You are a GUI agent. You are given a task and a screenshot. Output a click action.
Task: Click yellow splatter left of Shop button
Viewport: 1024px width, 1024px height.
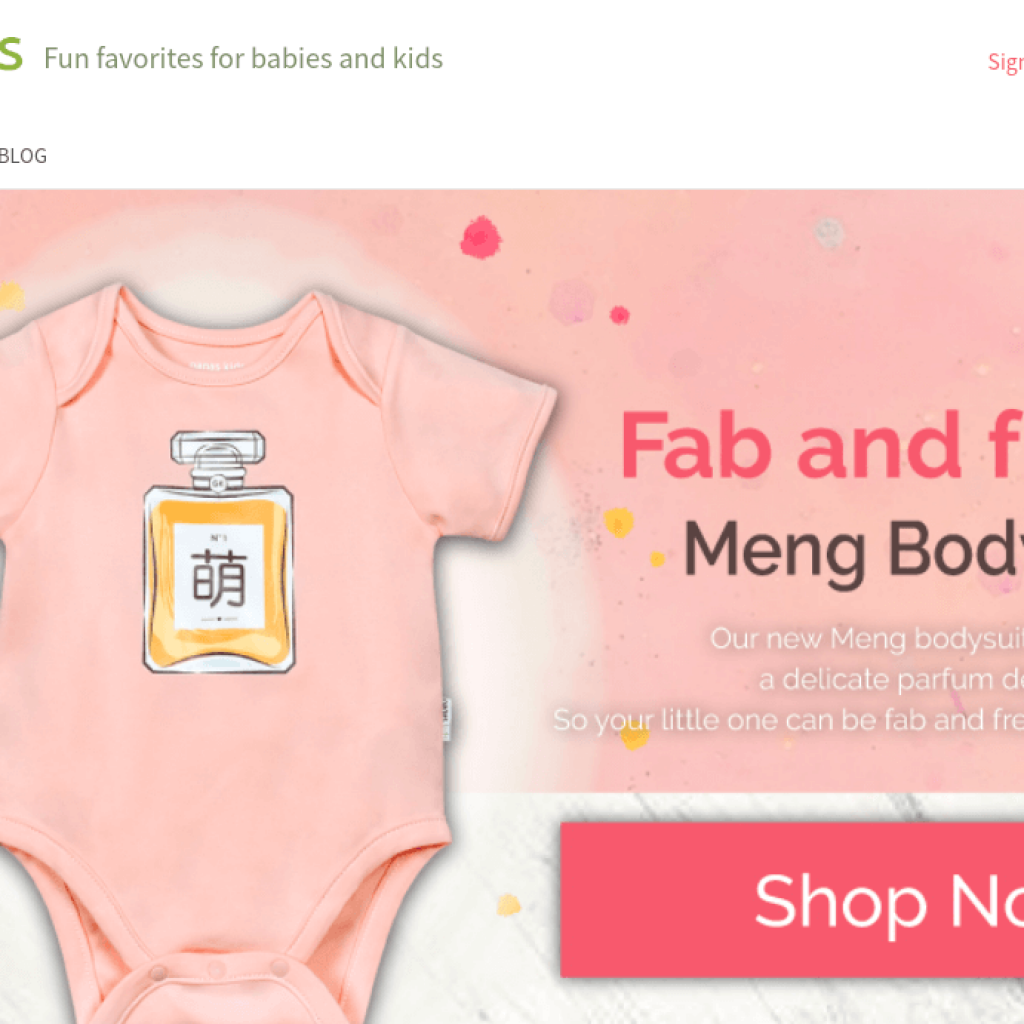(x=509, y=904)
